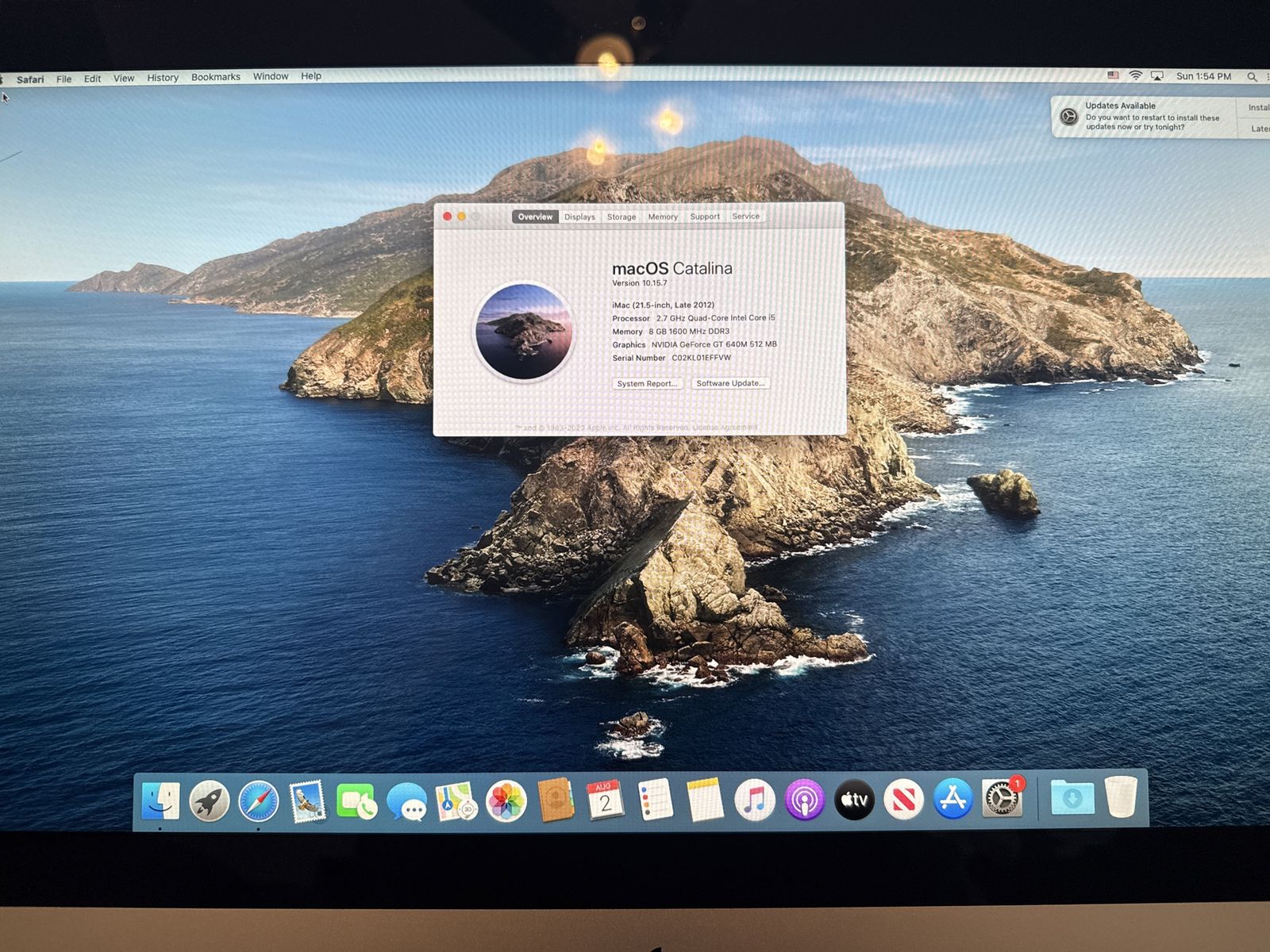This screenshot has width=1270, height=952.
Task: Open Reminders list icon in Dock
Action: pyautogui.click(x=655, y=800)
